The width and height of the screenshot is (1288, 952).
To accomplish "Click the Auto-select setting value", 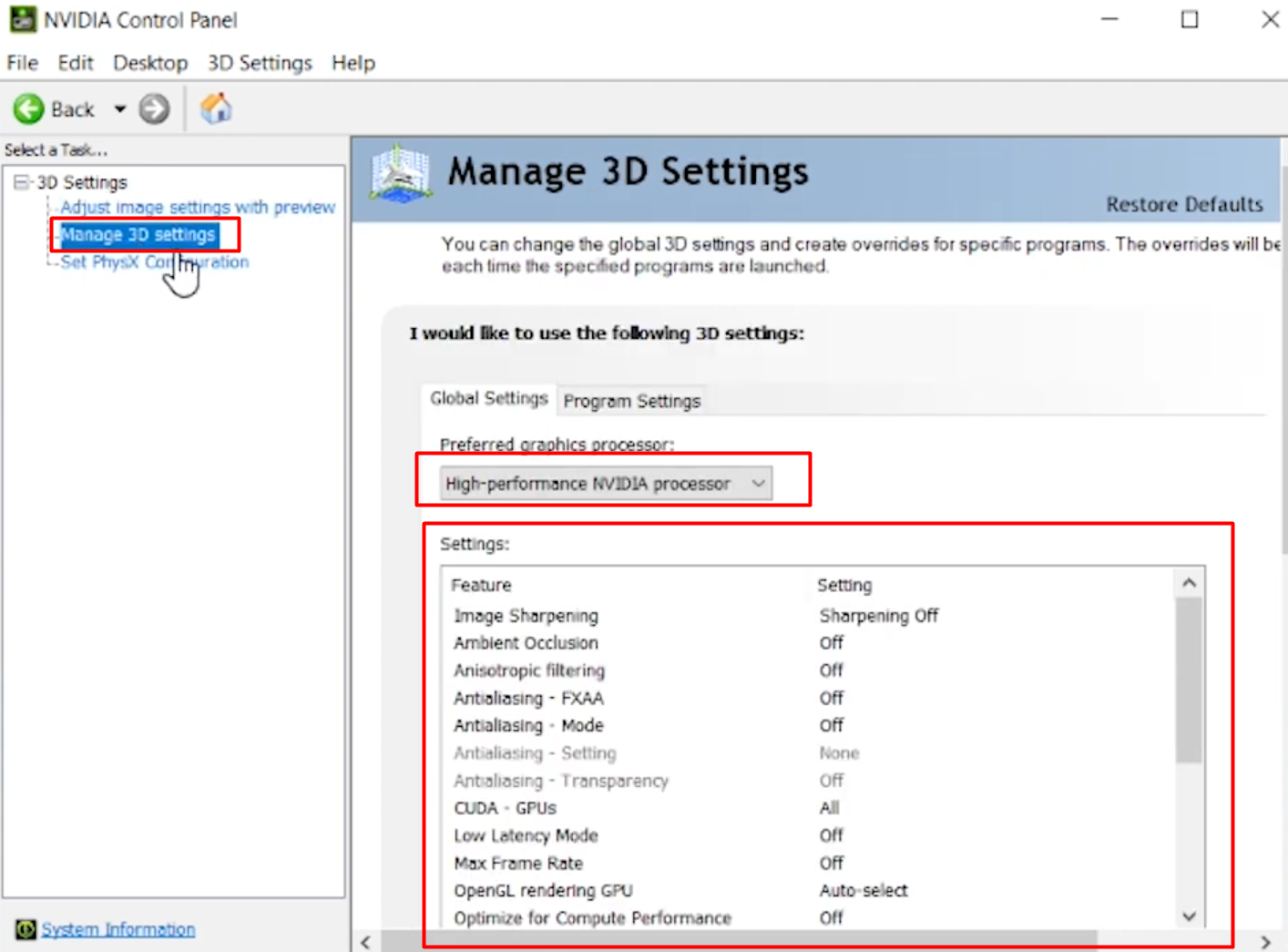I will coord(864,890).
